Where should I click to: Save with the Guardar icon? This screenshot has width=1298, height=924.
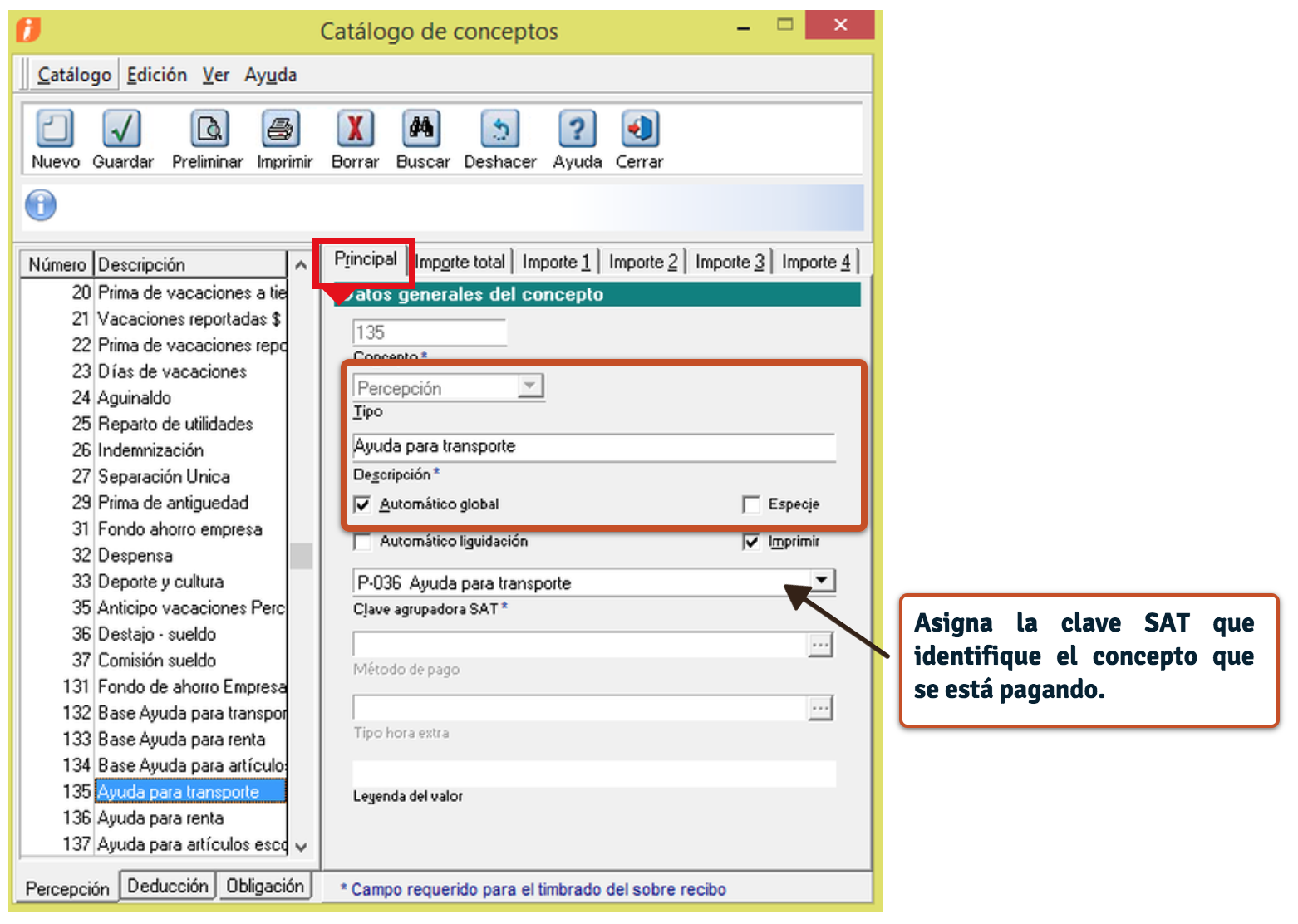click(x=122, y=130)
